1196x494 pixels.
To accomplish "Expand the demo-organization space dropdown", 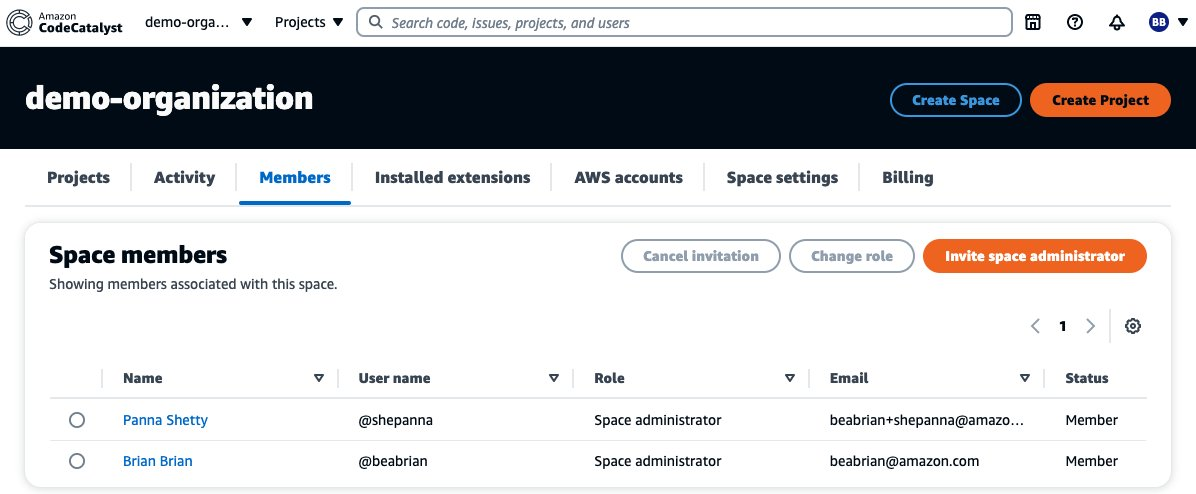I will pos(199,22).
